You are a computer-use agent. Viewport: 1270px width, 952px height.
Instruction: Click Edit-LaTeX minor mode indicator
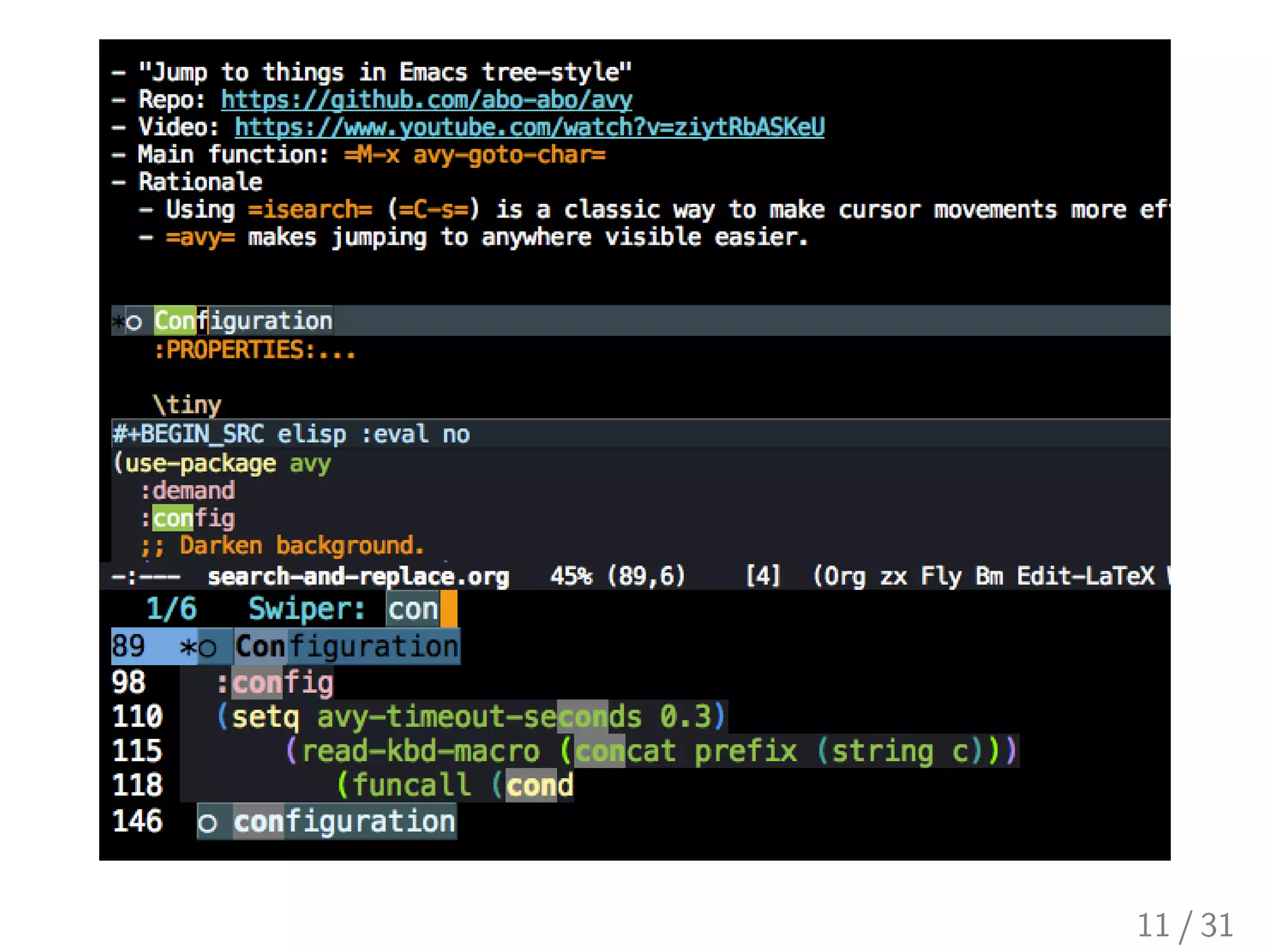click(x=1085, y=577)
